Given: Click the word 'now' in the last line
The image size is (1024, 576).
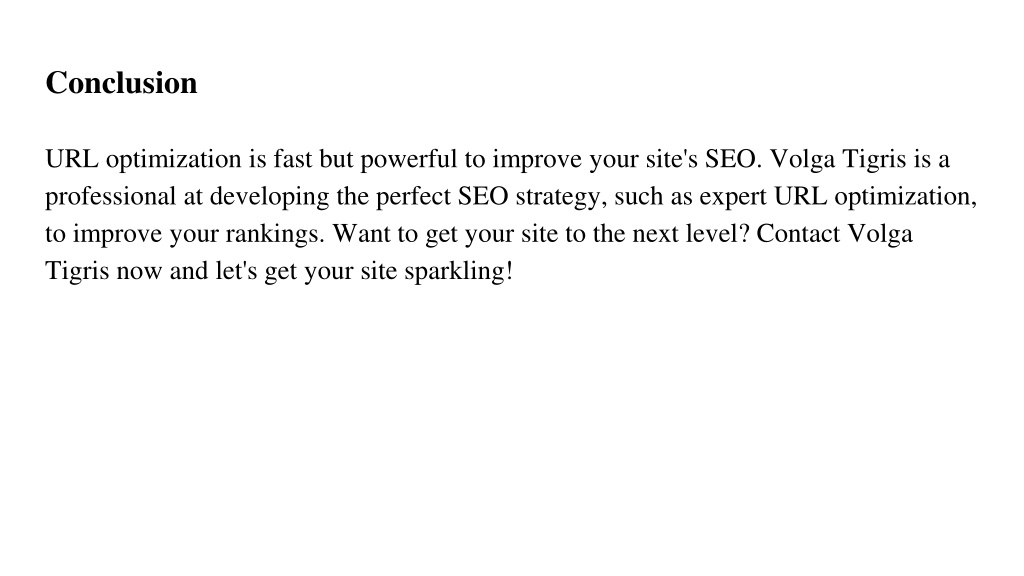Looking at the screenshot, I should point(139,272).
